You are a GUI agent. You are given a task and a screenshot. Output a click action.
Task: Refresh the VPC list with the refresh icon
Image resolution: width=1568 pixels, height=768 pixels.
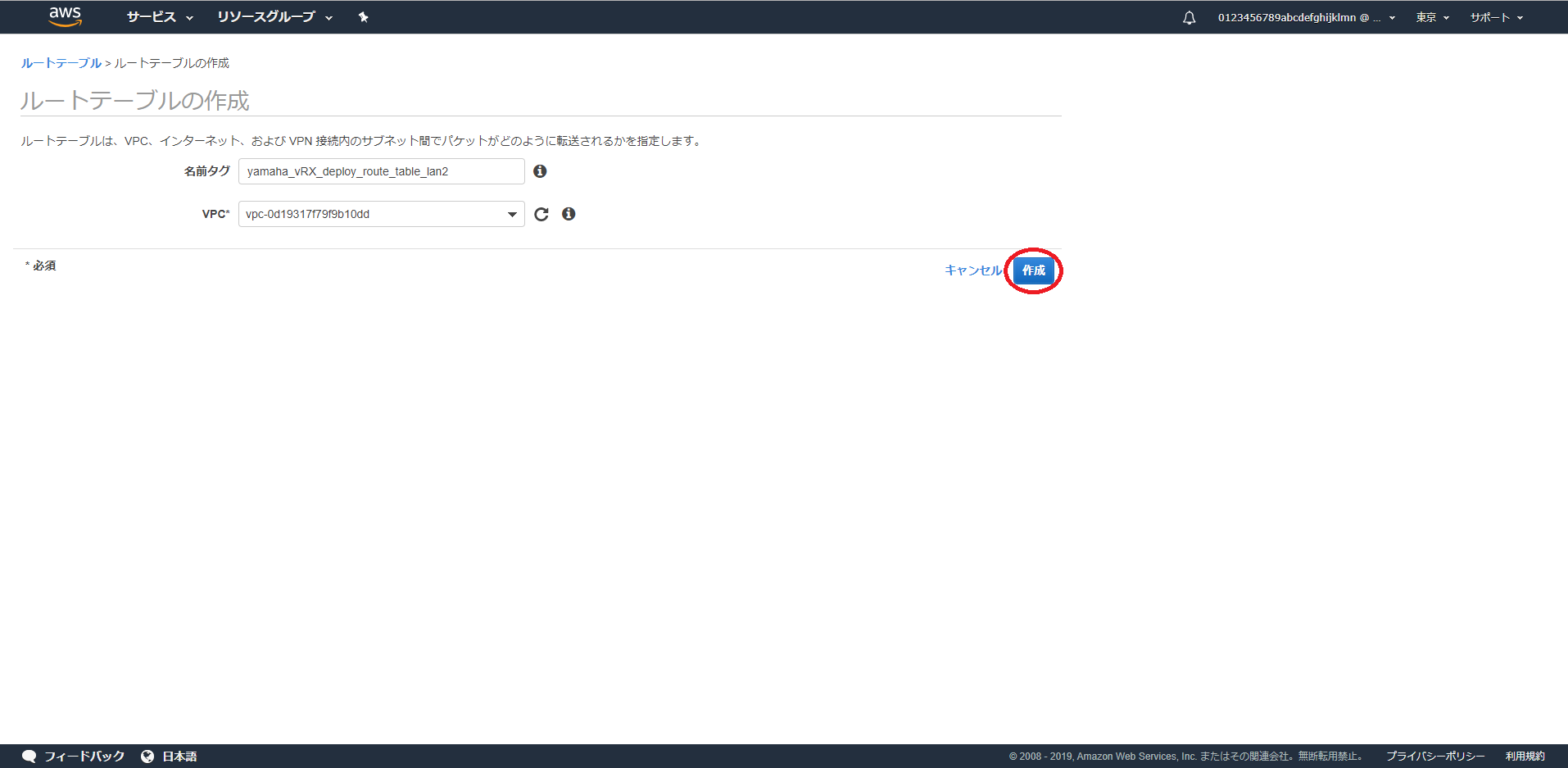point(541,214)
